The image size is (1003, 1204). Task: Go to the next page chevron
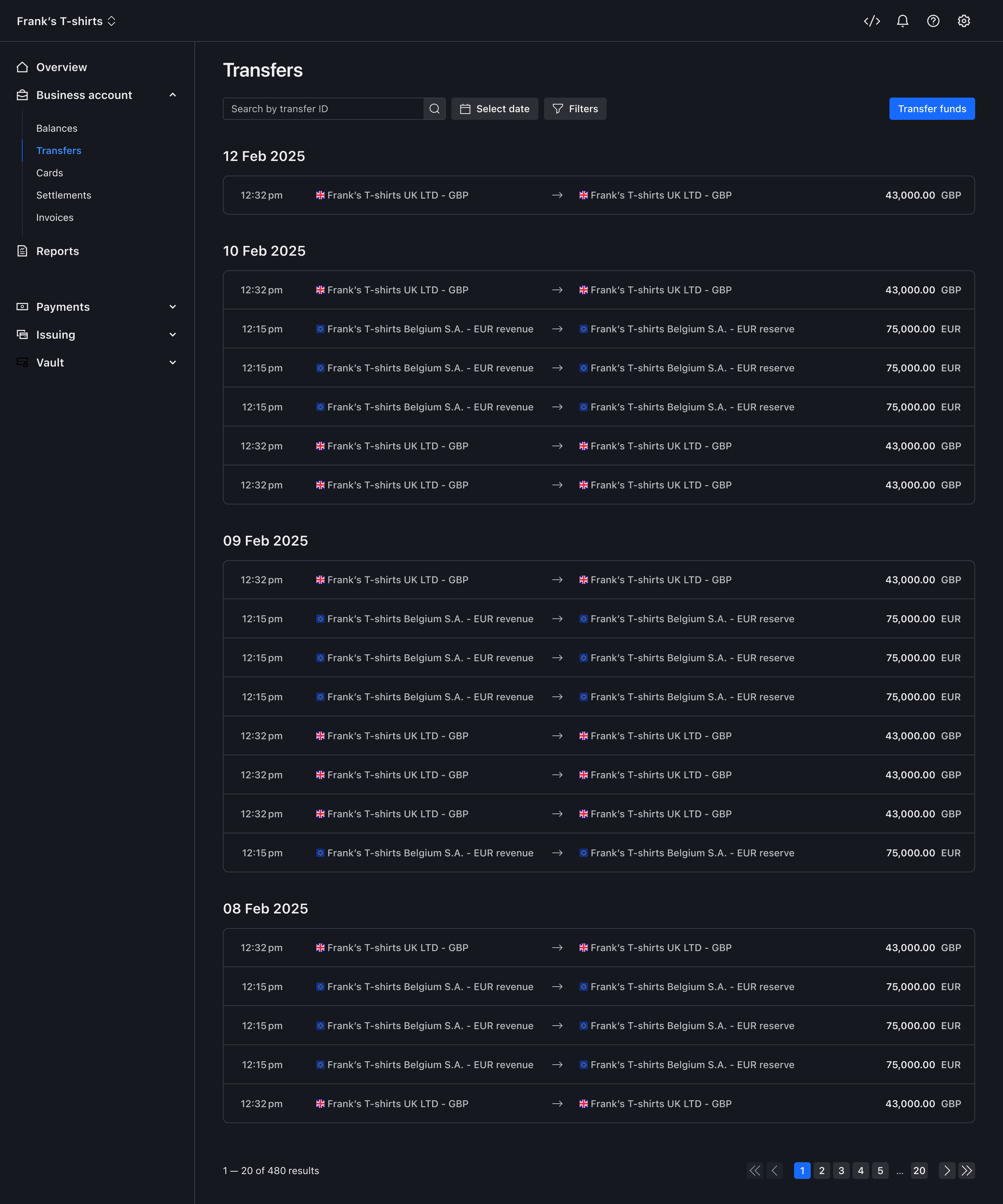pyautogui.click(x=947, y=1170)
